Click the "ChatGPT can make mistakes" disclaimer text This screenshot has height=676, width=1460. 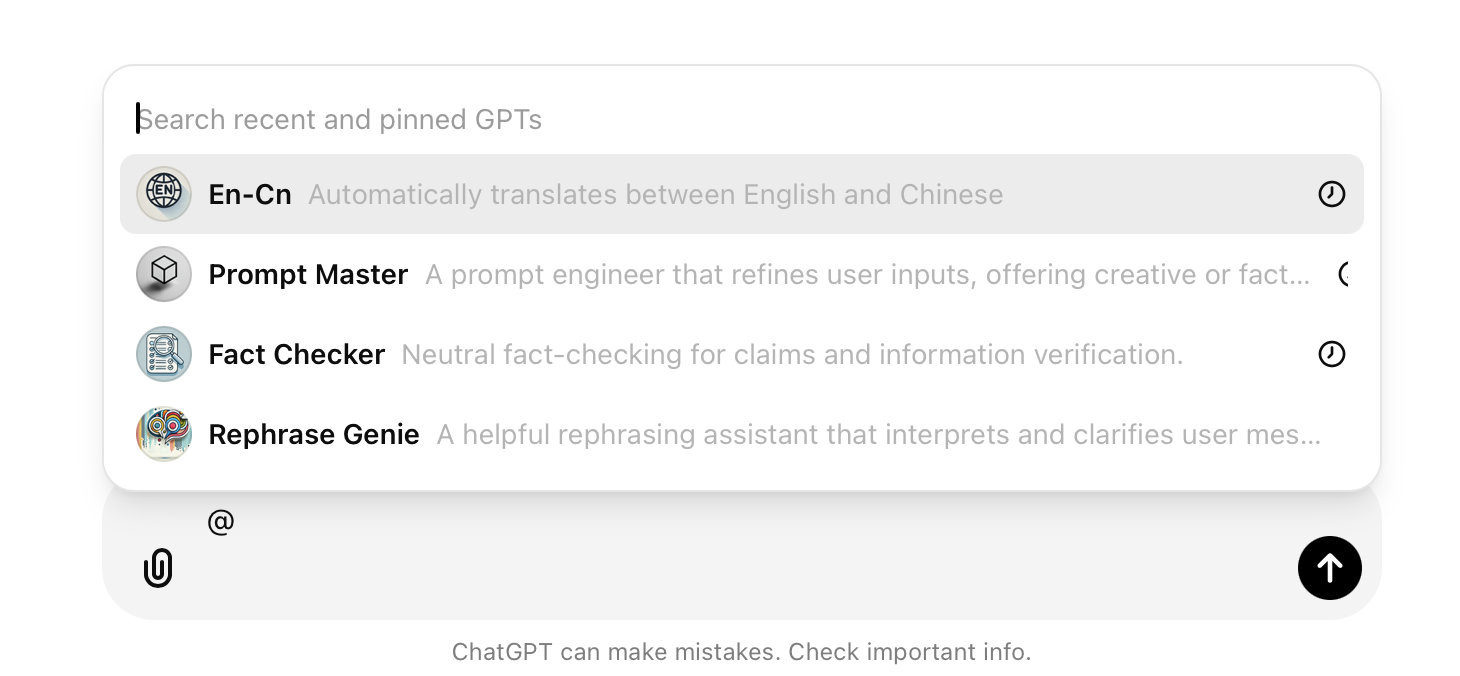click(741, 652)
